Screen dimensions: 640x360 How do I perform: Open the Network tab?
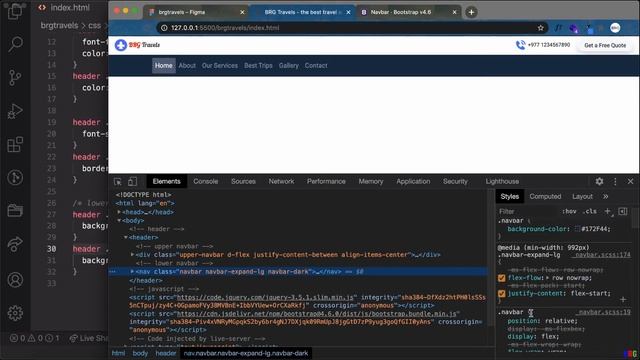(x=281, y=181)
